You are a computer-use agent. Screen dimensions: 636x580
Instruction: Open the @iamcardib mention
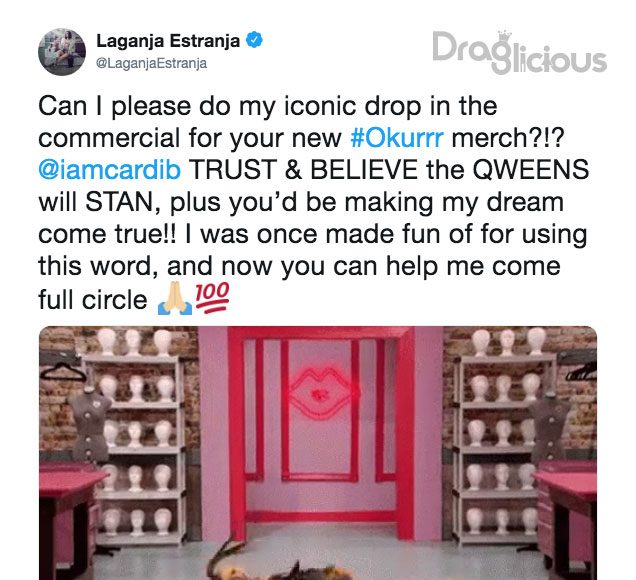pyautogui.click(x=110, y=170)
